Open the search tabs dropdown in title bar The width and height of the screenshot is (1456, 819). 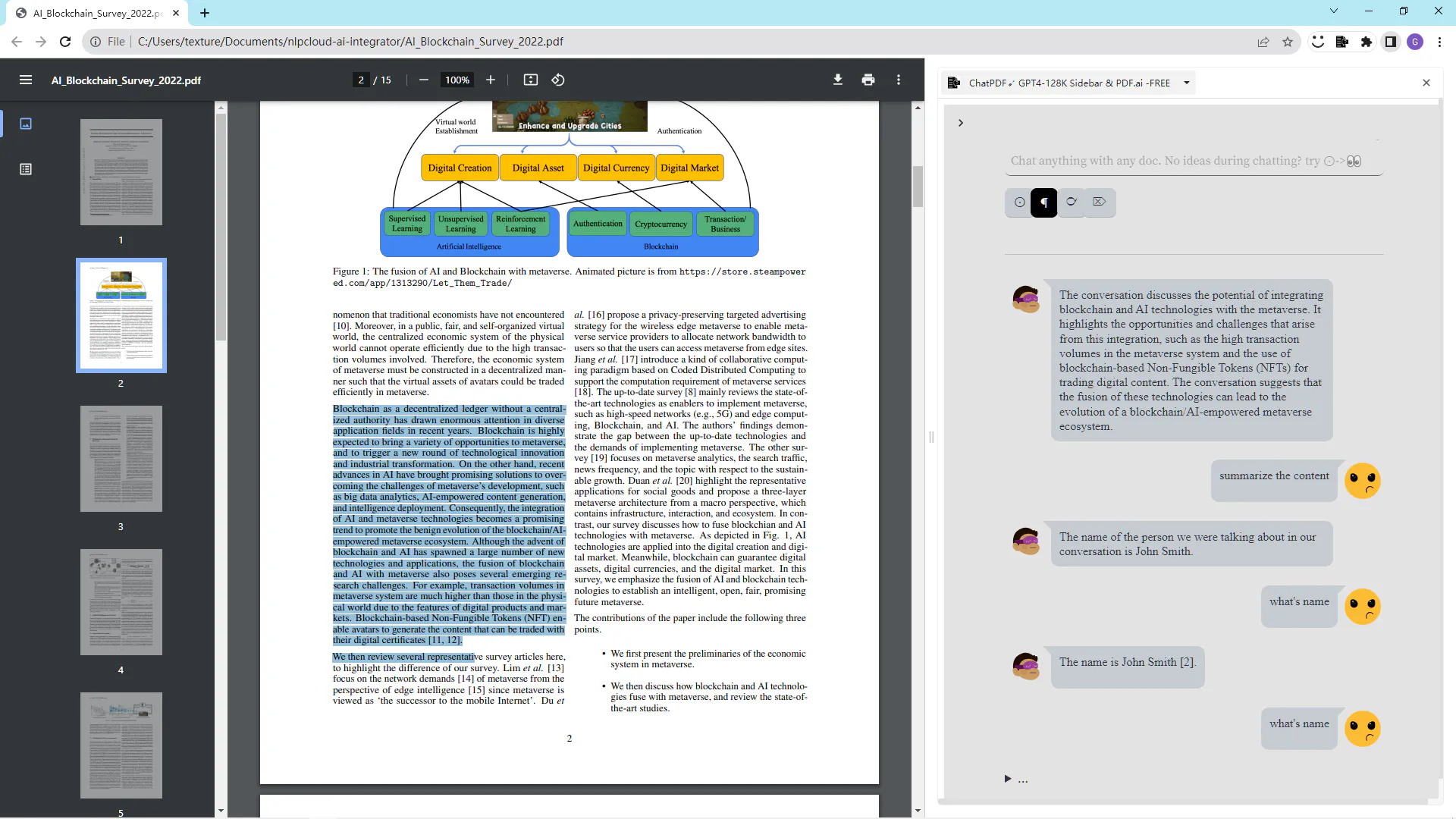coord(1334,11)
